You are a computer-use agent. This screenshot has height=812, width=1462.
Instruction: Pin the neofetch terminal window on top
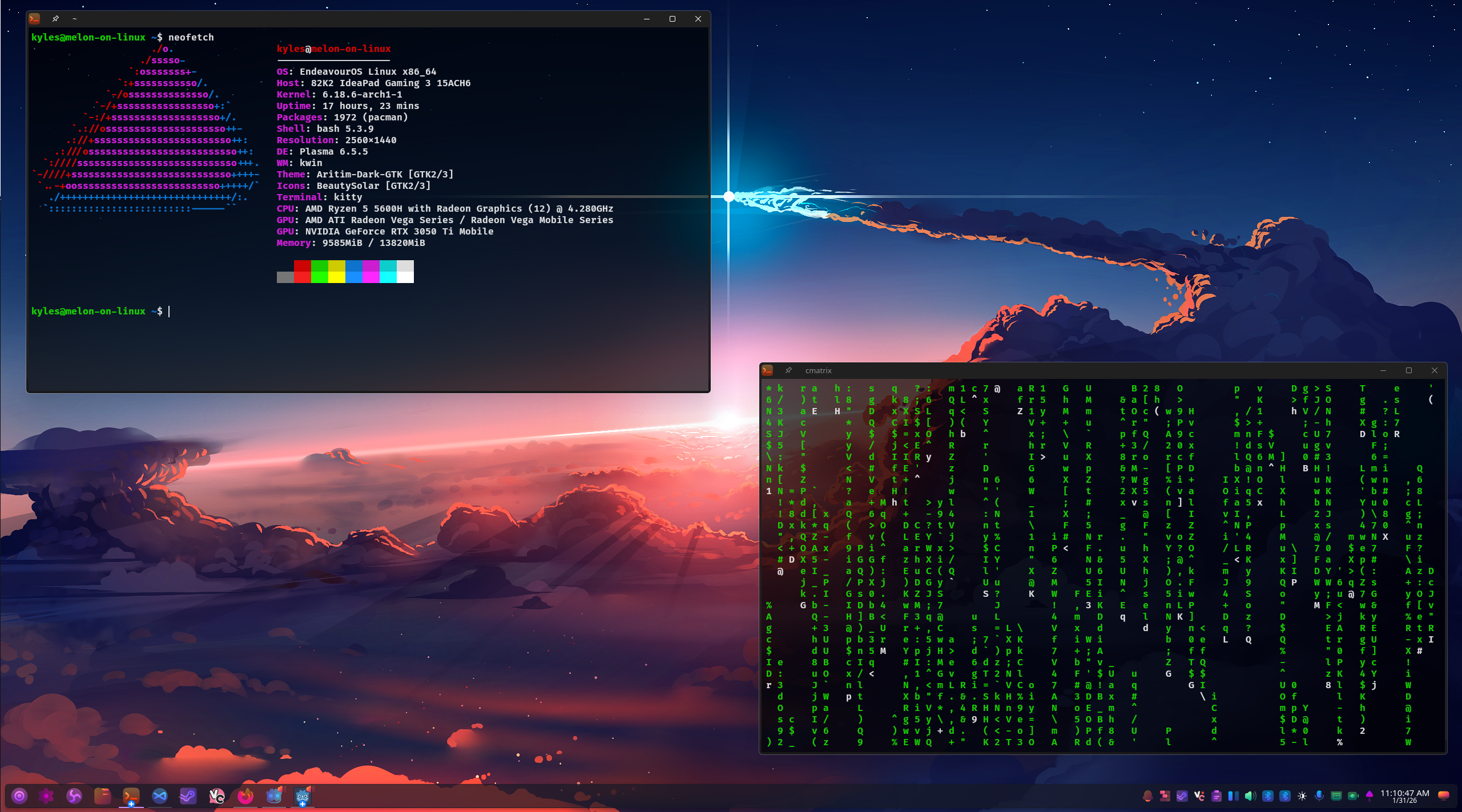(55, 19)
